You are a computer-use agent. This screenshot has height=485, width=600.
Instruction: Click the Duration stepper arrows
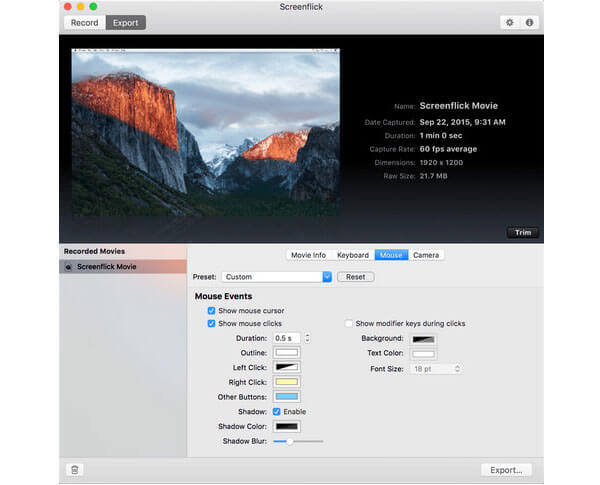pos(307,338)
